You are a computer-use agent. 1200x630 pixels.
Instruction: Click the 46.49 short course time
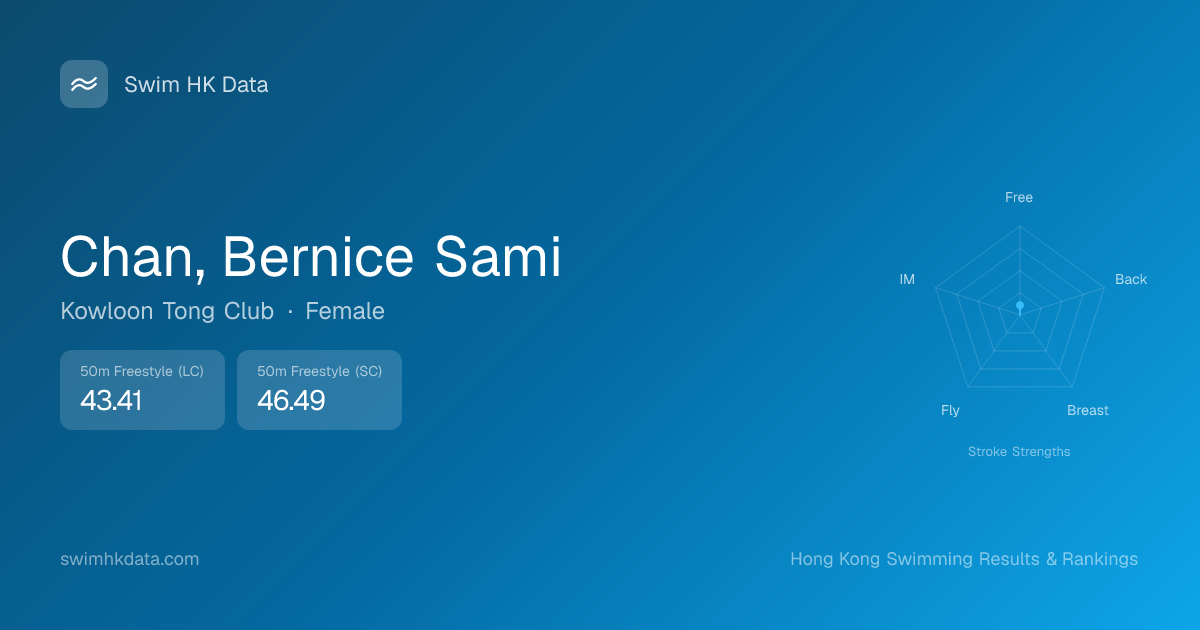click(x=291, y=401)
